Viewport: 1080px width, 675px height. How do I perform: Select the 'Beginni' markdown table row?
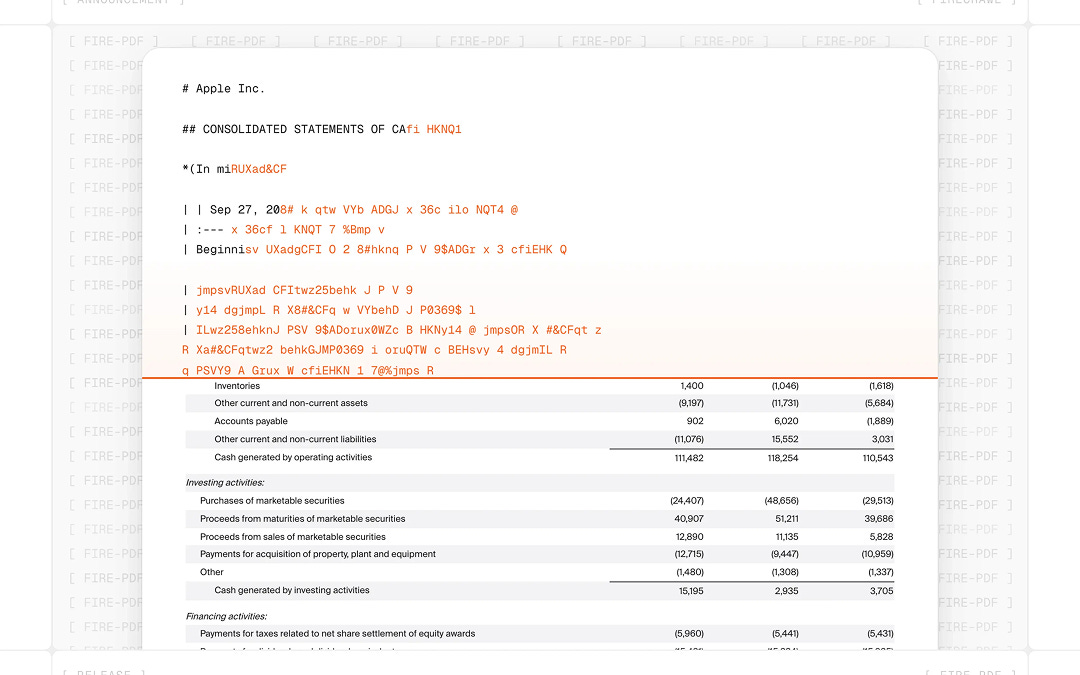point(375,250)
